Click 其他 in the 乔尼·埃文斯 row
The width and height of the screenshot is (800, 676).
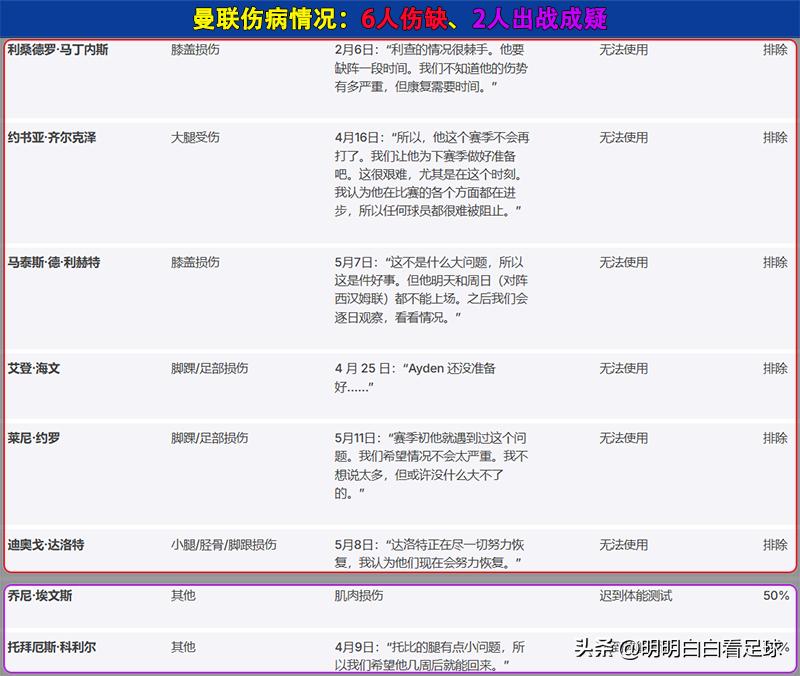(183, 595)
